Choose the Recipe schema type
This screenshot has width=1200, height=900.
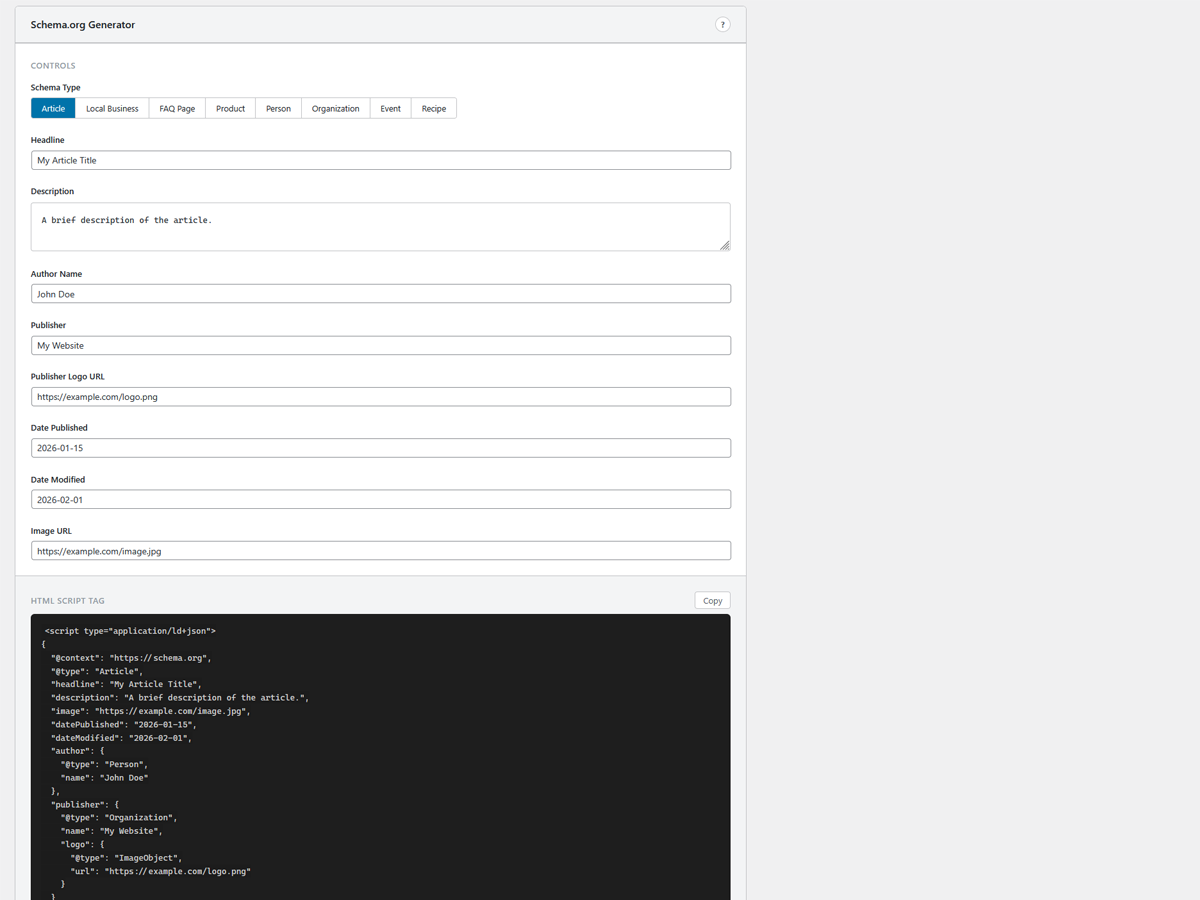coord(433,108)
